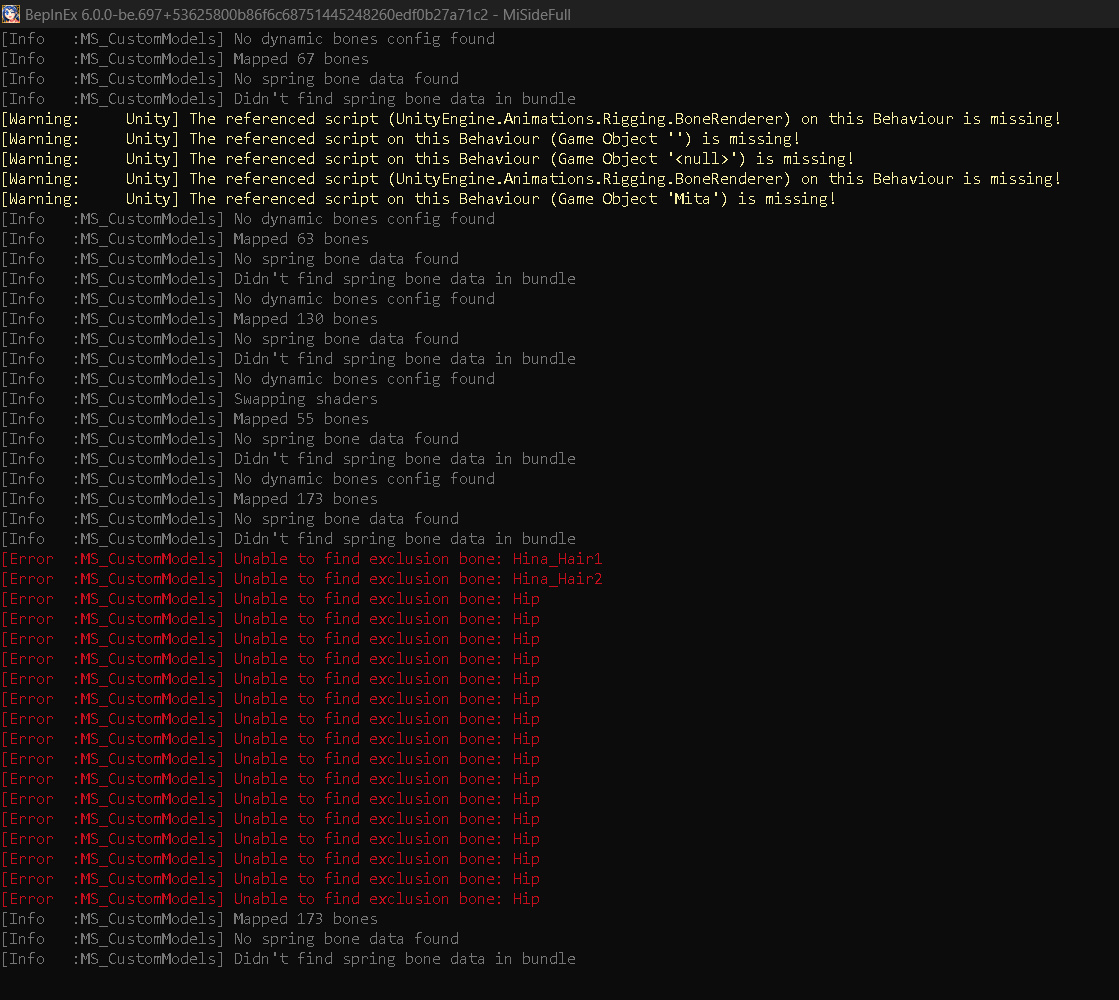Click the warning with empty Game Object ''
Image resolution: width=1119 pixels, height=1000 pixels.
[x=495, y=139]
